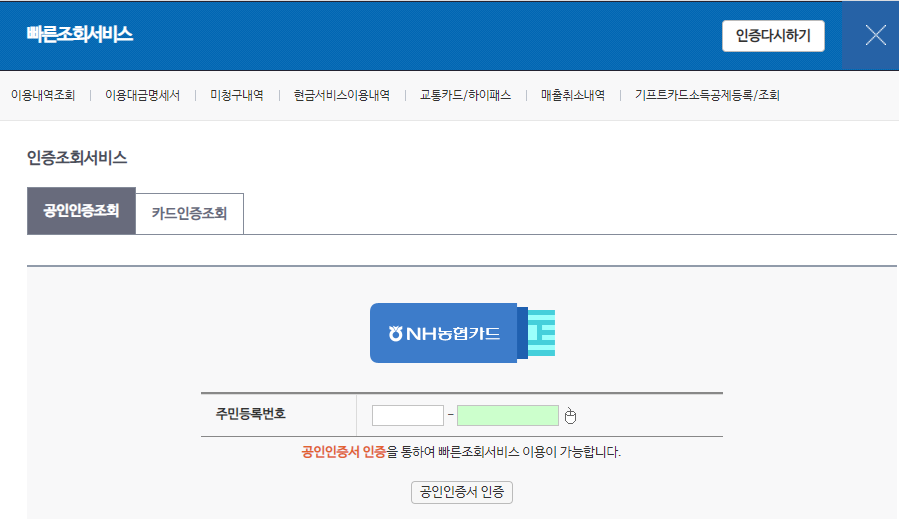This screenshot has height=519, width=899.
Task: Focus the green 주민등록번호 second input box
Action: tap(508, 415)
